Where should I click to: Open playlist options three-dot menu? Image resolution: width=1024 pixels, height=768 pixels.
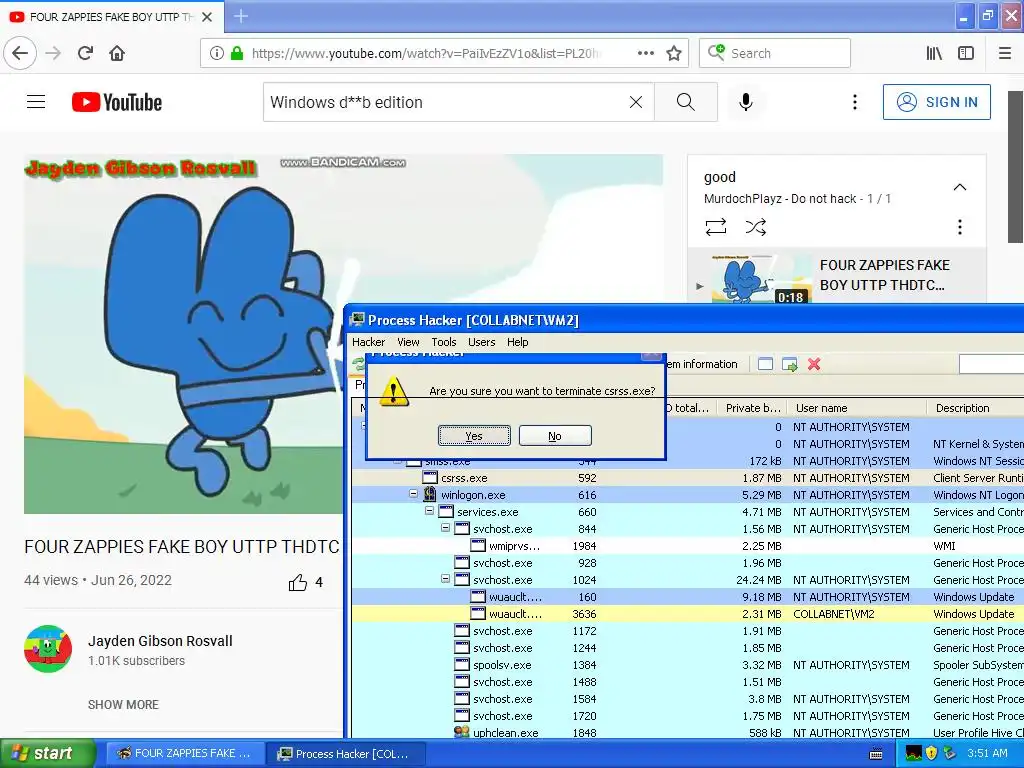[x=959, y=227]
